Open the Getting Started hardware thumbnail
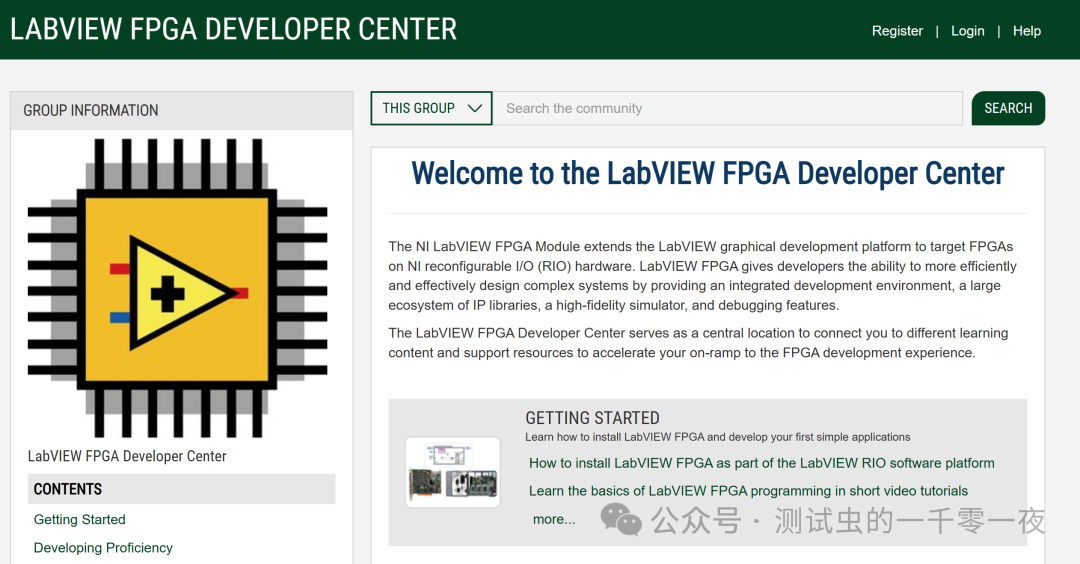The height and width of the screenshot is (564, 1080). click(453, 472)
